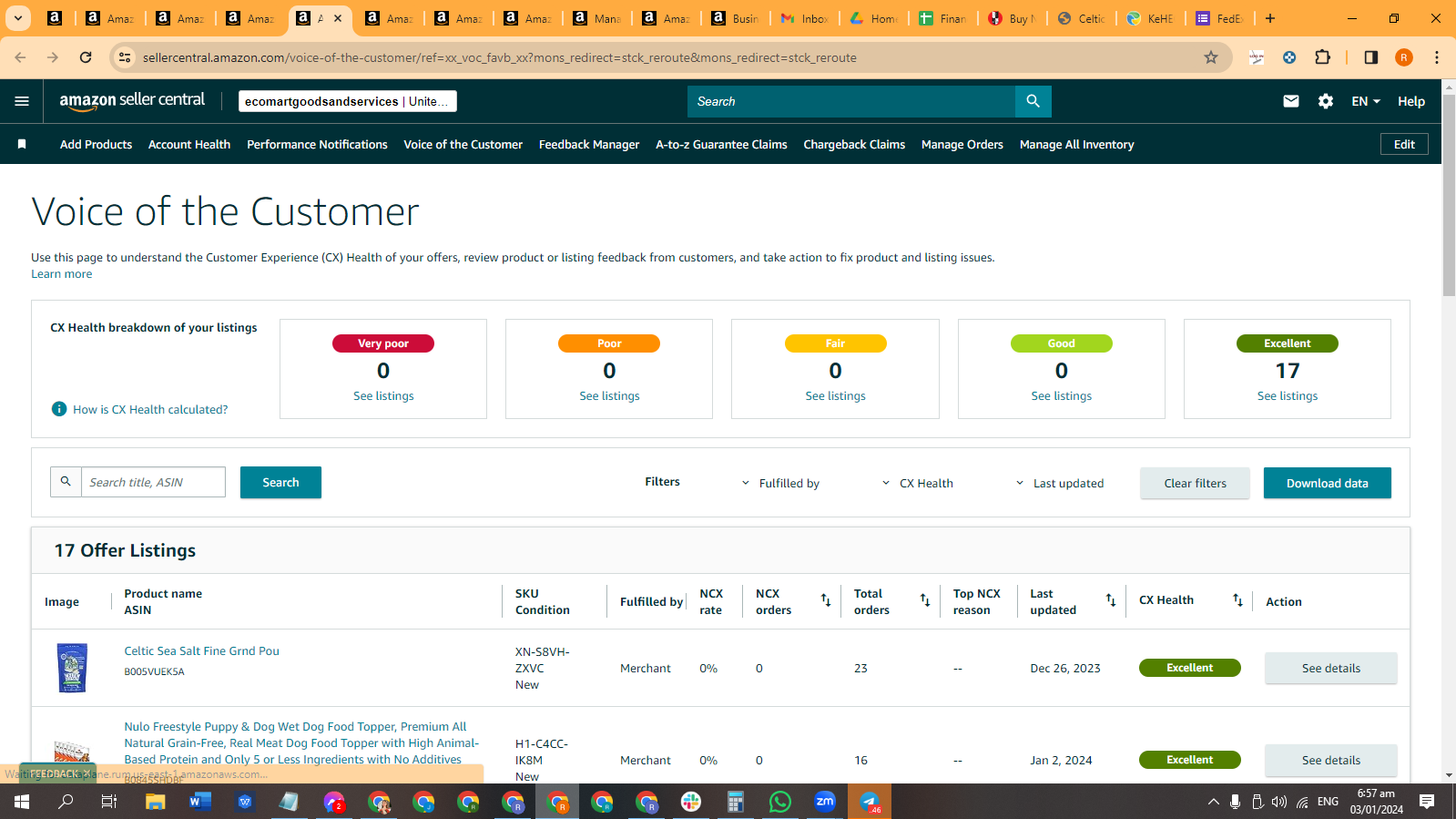Bookmark this page with the star icon

click(1211, 57)
